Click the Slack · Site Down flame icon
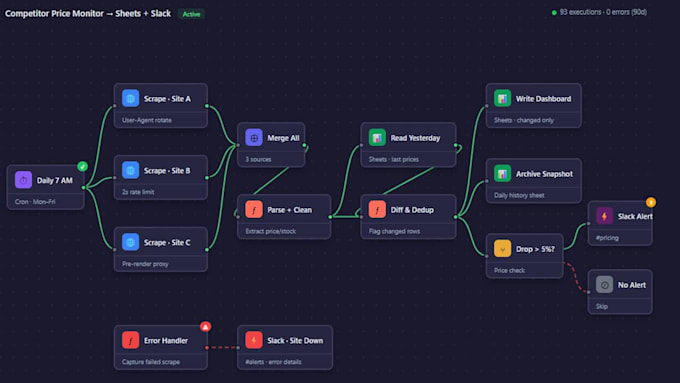 [x=254, y=340]
